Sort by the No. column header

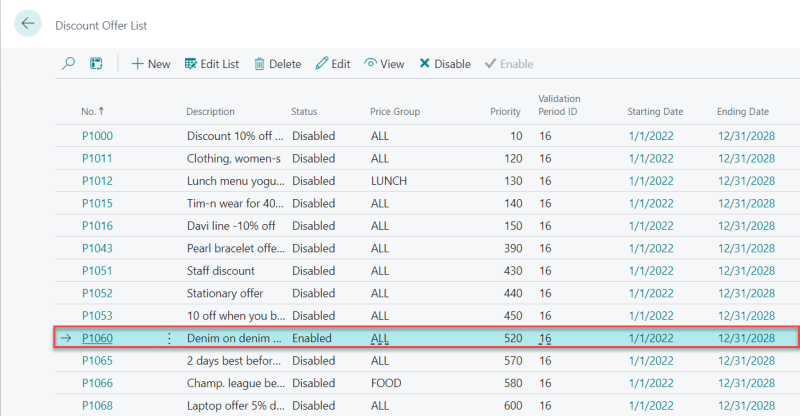click(92, 111)
